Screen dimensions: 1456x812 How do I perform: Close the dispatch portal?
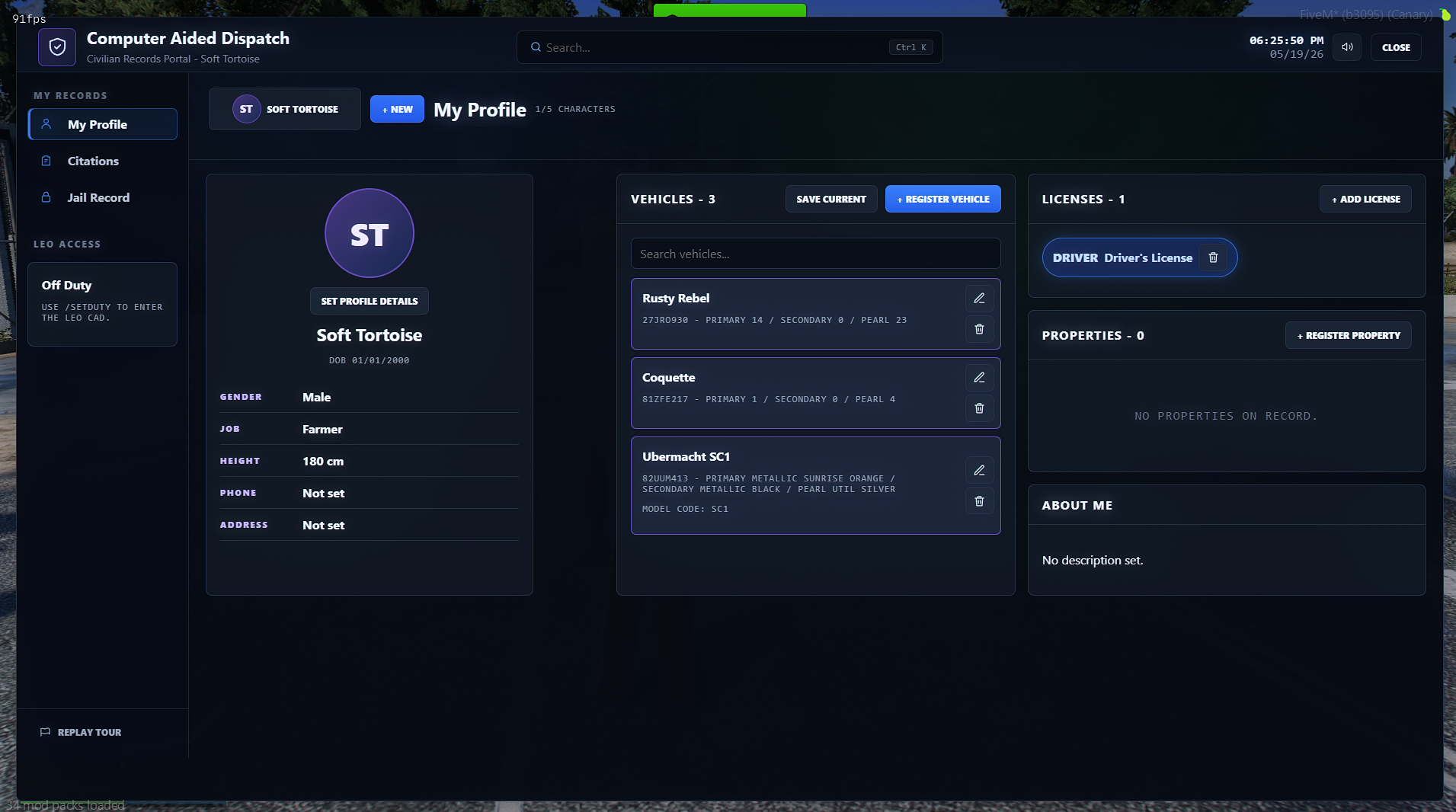(x=1396, y=47)
